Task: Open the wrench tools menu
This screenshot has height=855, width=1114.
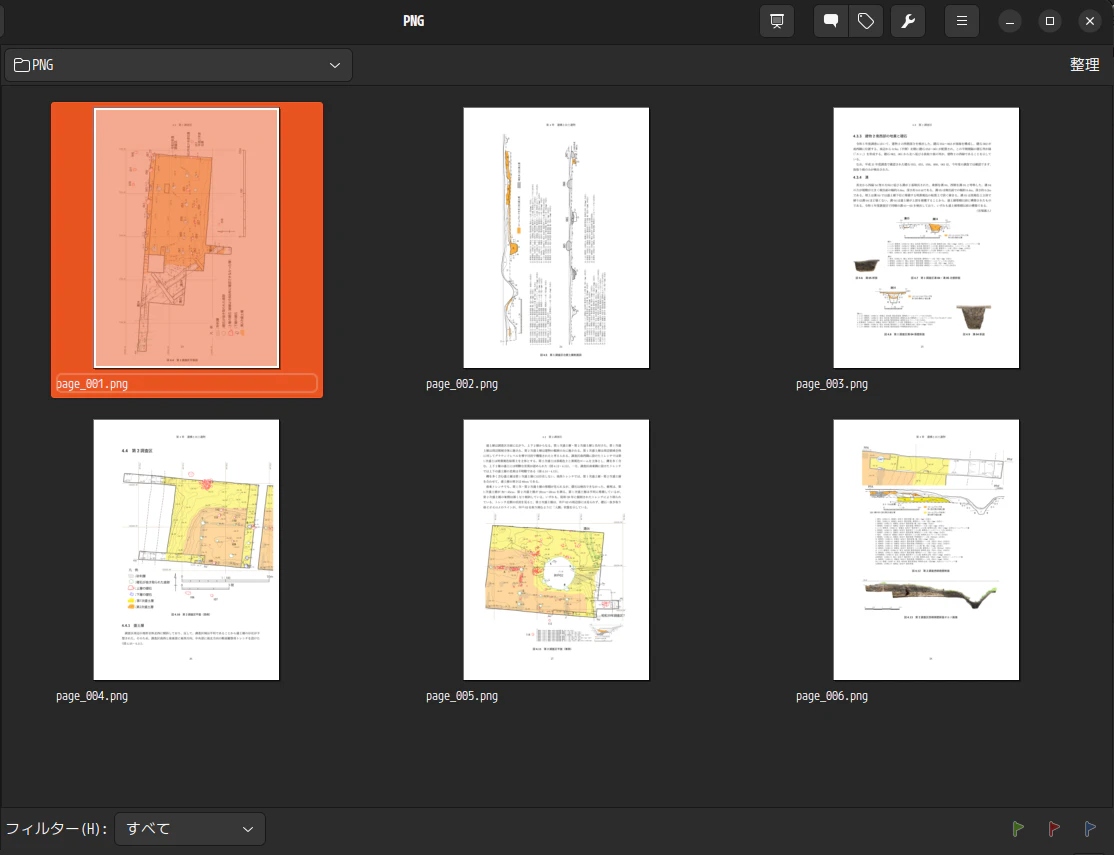Action: [x=908, y=21]
